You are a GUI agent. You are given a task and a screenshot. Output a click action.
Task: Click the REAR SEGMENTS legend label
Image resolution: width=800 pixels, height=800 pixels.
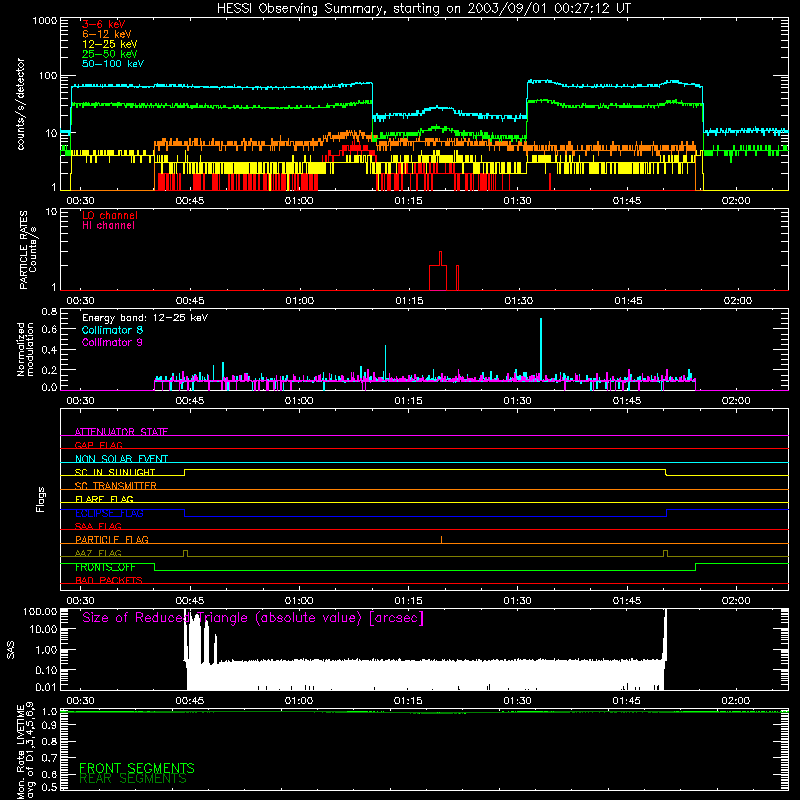133,779
